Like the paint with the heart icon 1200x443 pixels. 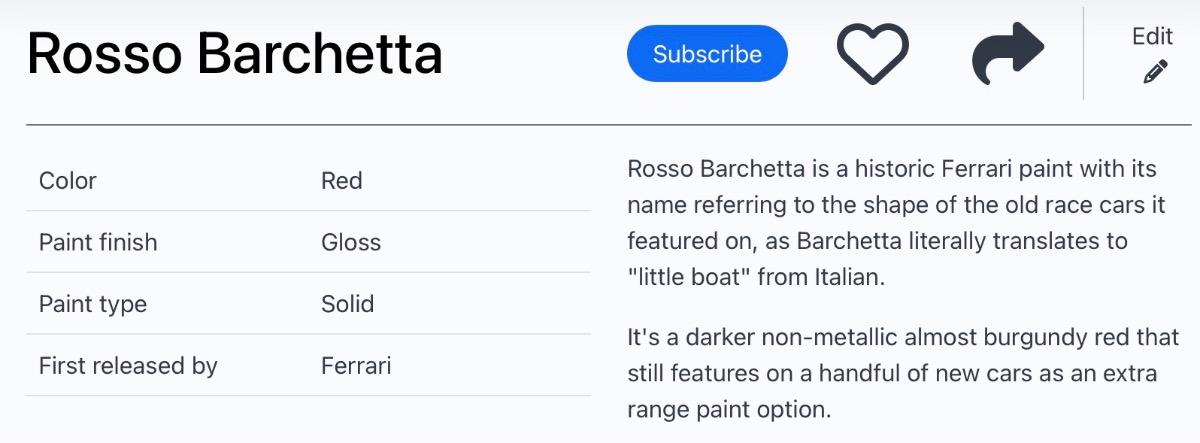tap(872, 54)
